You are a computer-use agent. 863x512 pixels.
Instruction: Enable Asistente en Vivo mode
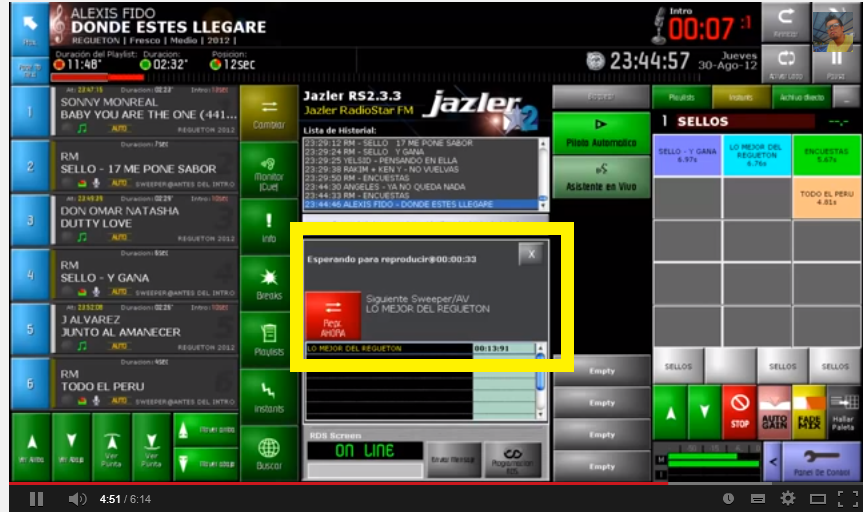tap(601, 177)
